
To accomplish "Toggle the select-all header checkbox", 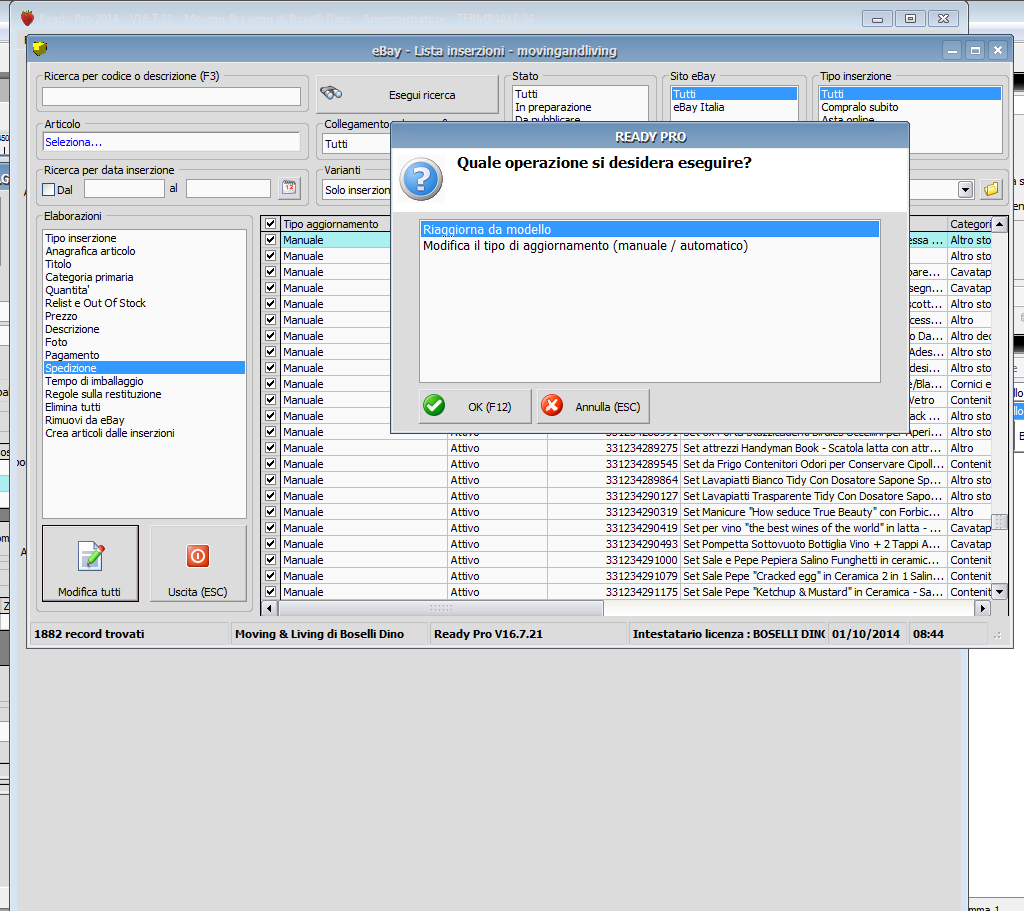I will pos(270,223).
